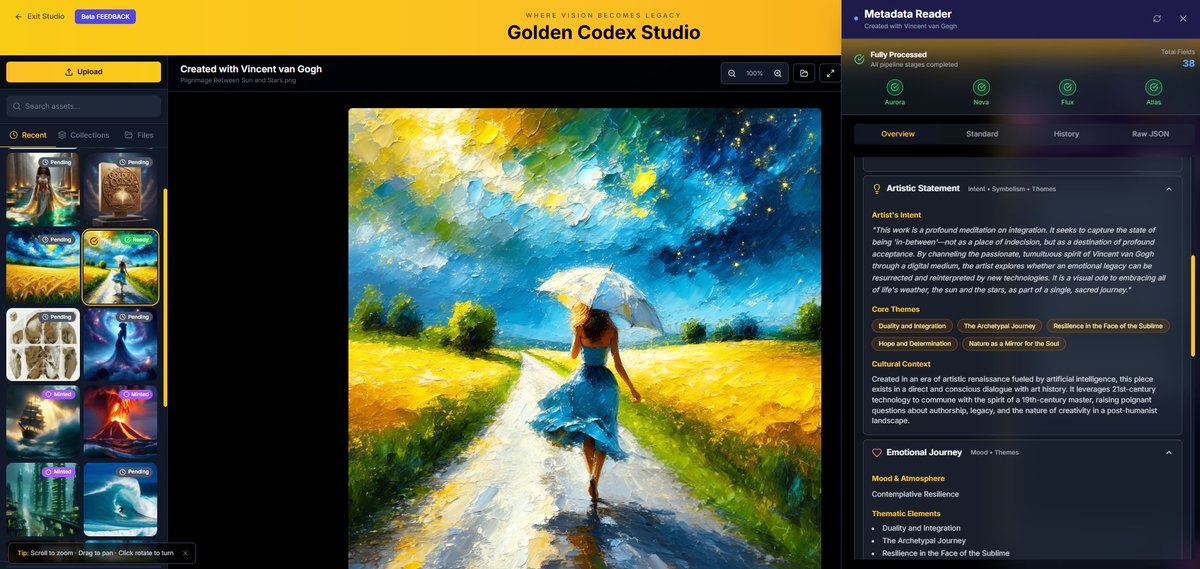Open the folder icon in viewer toolbar
This screenshot has height=569, width=1200.
pyautogui.click(x=804, y=73)
